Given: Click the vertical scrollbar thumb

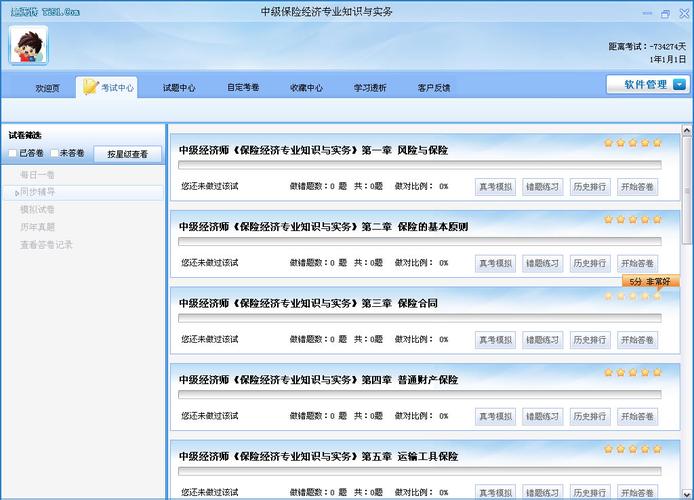Looking at the screenshot, I should click(686, 190).
